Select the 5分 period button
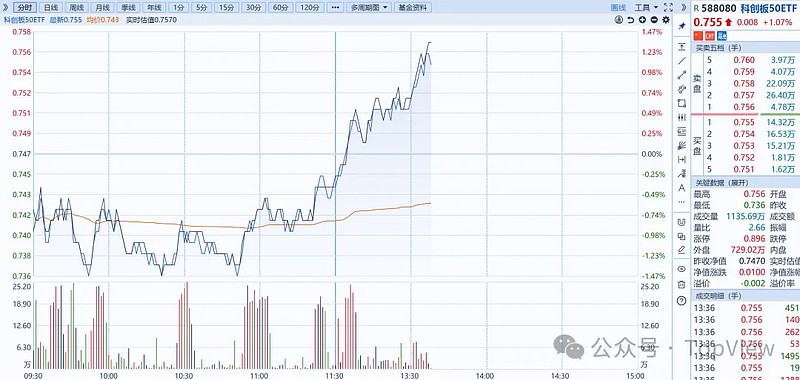The image size is (800, 380). point(201,8)
